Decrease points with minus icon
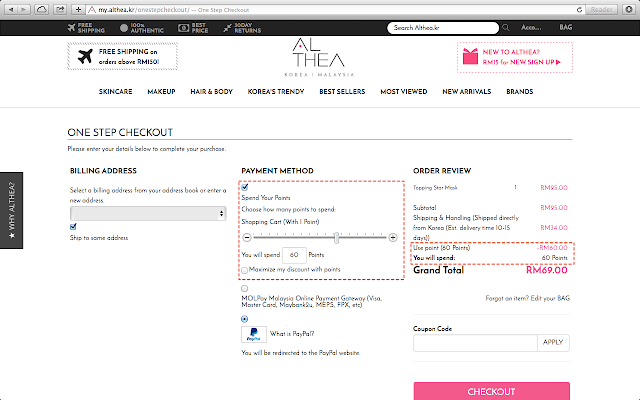The height and width of the screenshot is (400, 640). (247, 237)
